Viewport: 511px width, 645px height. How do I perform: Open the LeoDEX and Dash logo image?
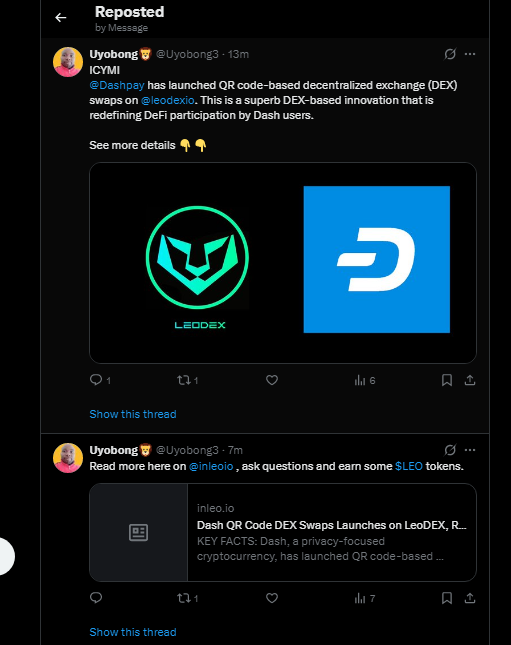pos(283,263)
